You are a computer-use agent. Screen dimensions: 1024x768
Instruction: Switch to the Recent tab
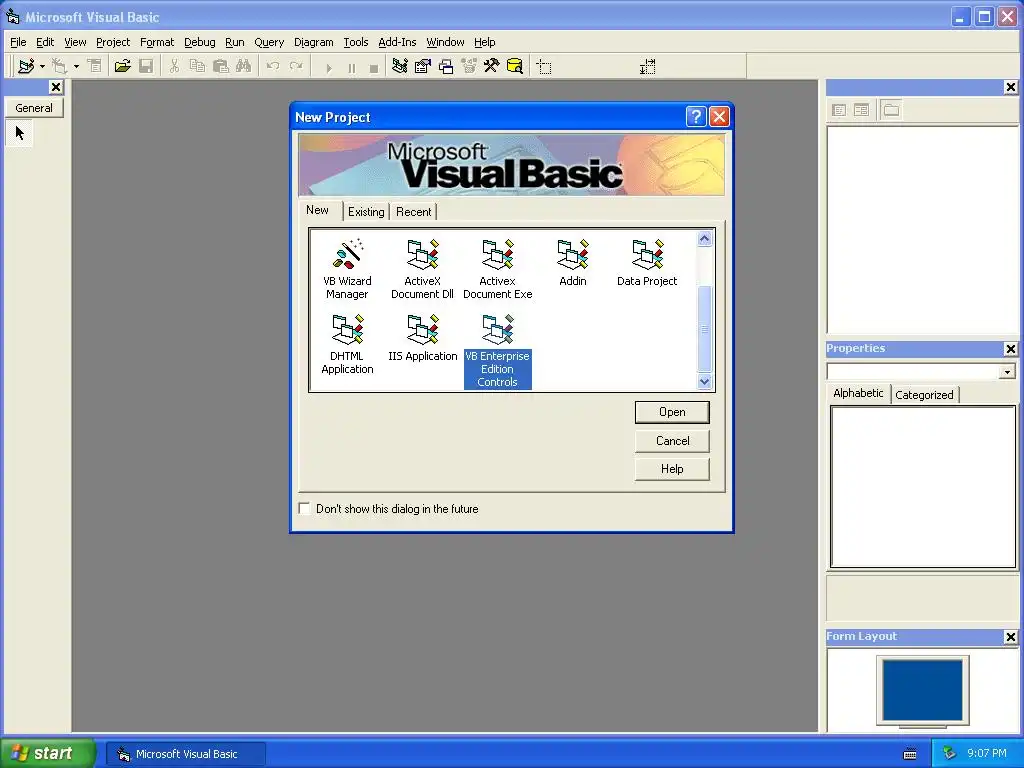[x=413, y=212]
